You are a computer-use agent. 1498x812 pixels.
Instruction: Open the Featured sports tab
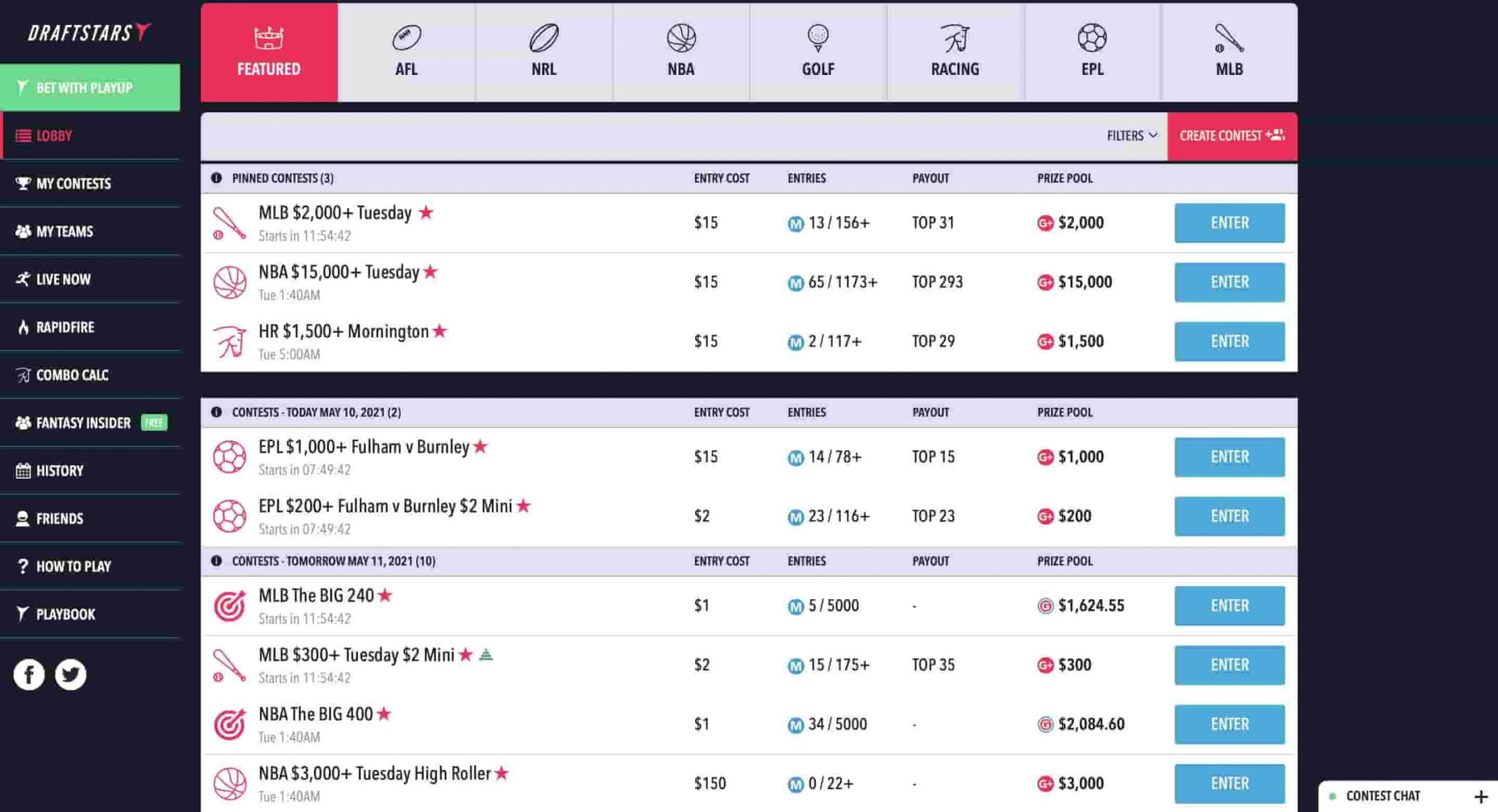pos(269,51)
